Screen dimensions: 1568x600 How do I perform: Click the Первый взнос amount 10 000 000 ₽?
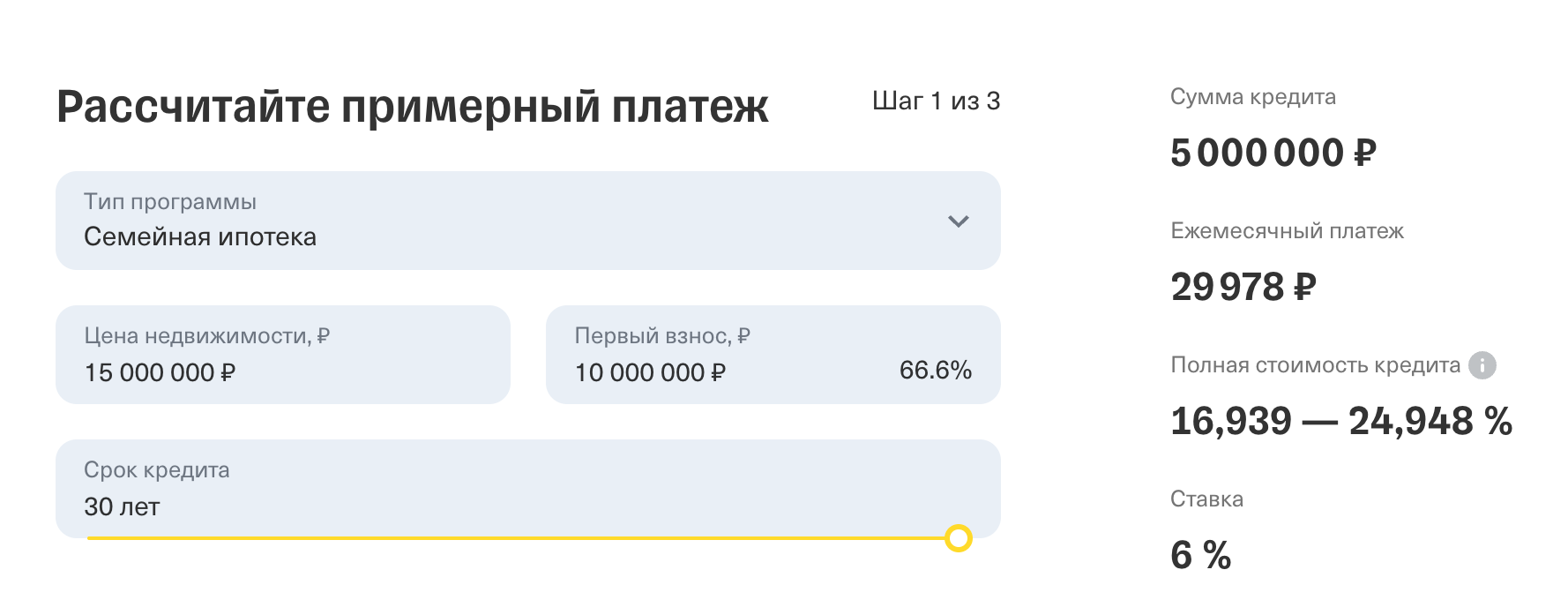[650, 372]
